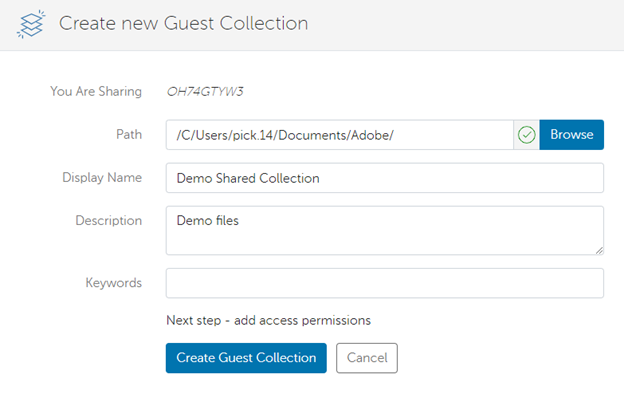Click inside the Description text area
Image resolution: width=624 pixels, height=394 pixels.
pos(385,230)
